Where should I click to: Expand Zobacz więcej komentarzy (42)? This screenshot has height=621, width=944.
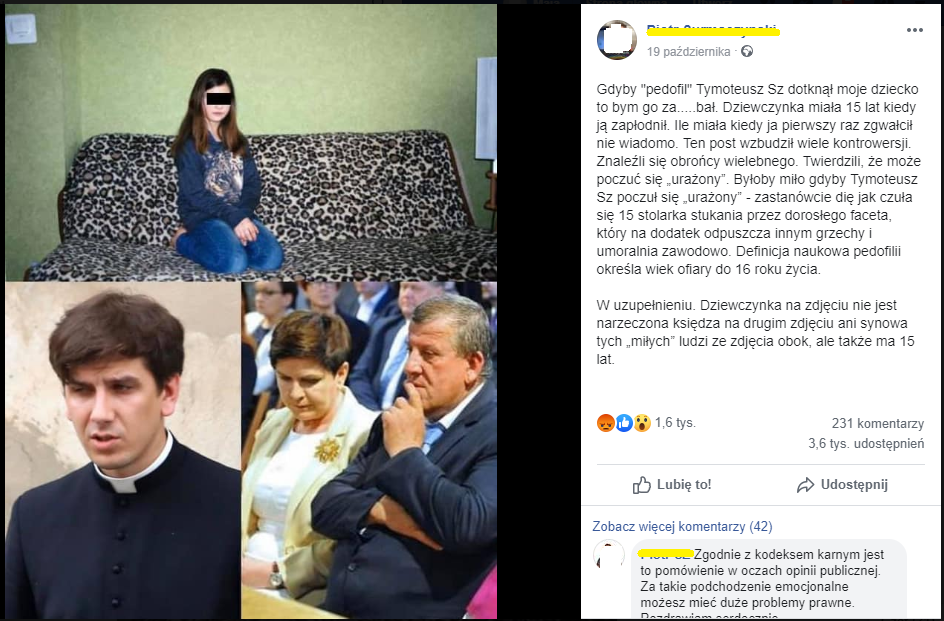click(x=682, y=526)
